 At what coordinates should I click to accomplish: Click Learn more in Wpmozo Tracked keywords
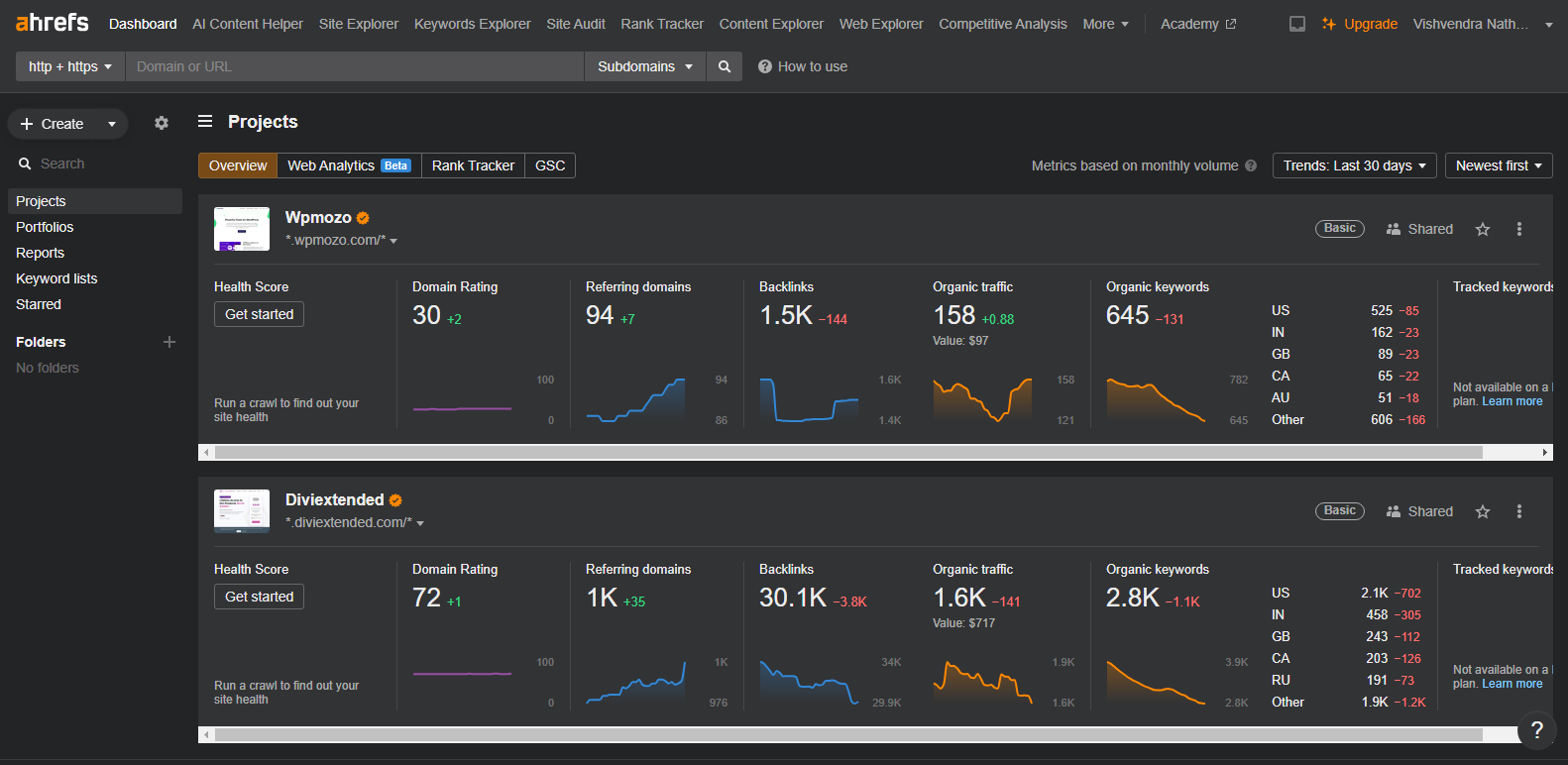pyautogui.click(x=1512, y=401)
